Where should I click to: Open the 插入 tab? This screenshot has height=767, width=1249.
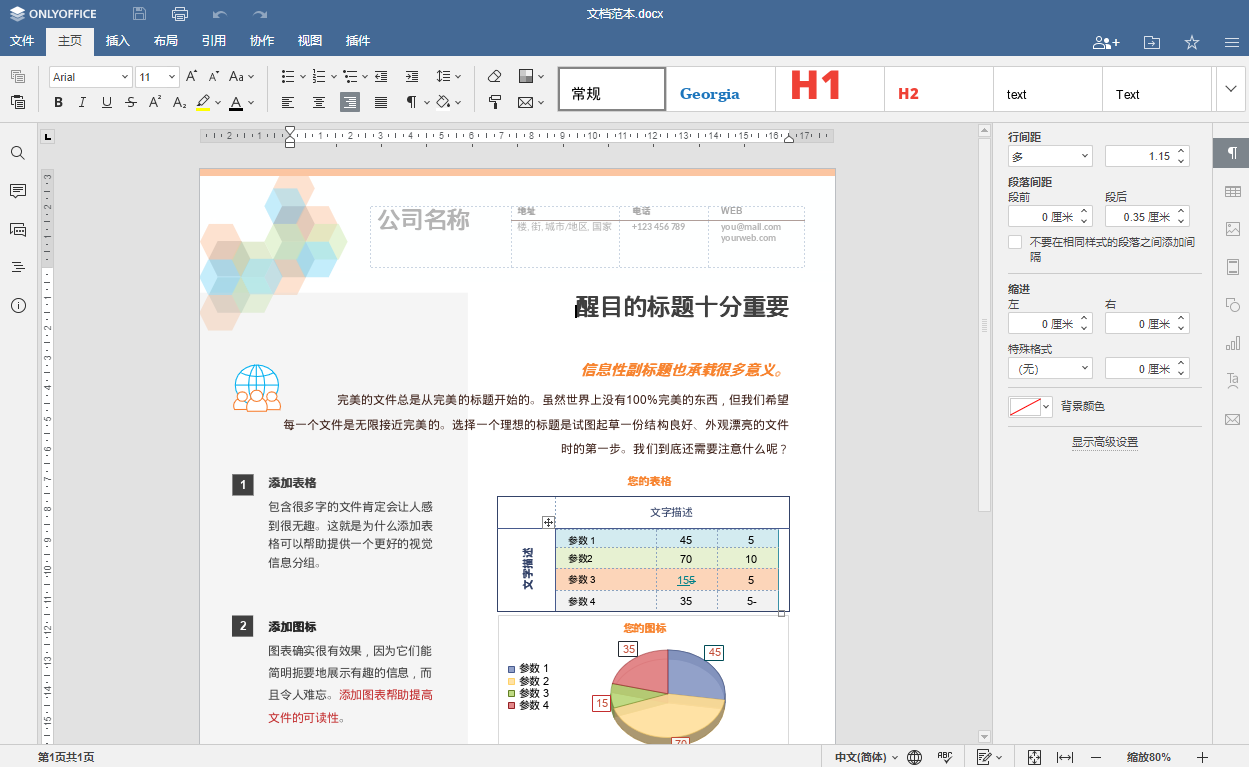point(118,41)
